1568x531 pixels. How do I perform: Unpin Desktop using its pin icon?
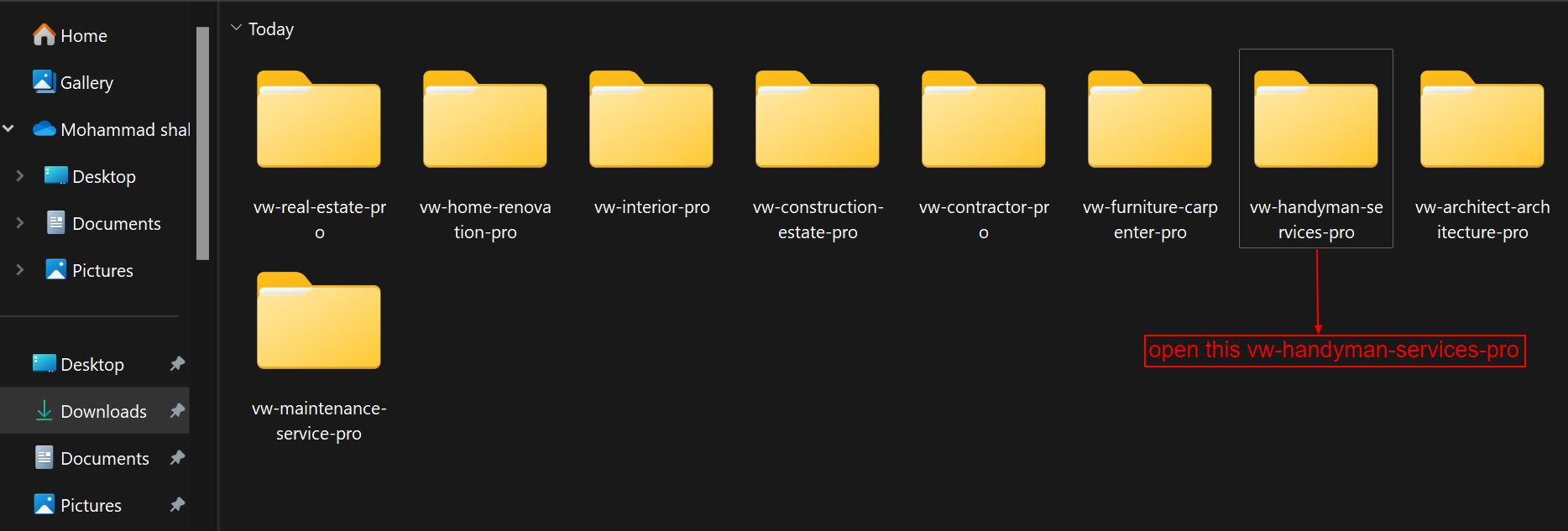(x=177, y=364)
